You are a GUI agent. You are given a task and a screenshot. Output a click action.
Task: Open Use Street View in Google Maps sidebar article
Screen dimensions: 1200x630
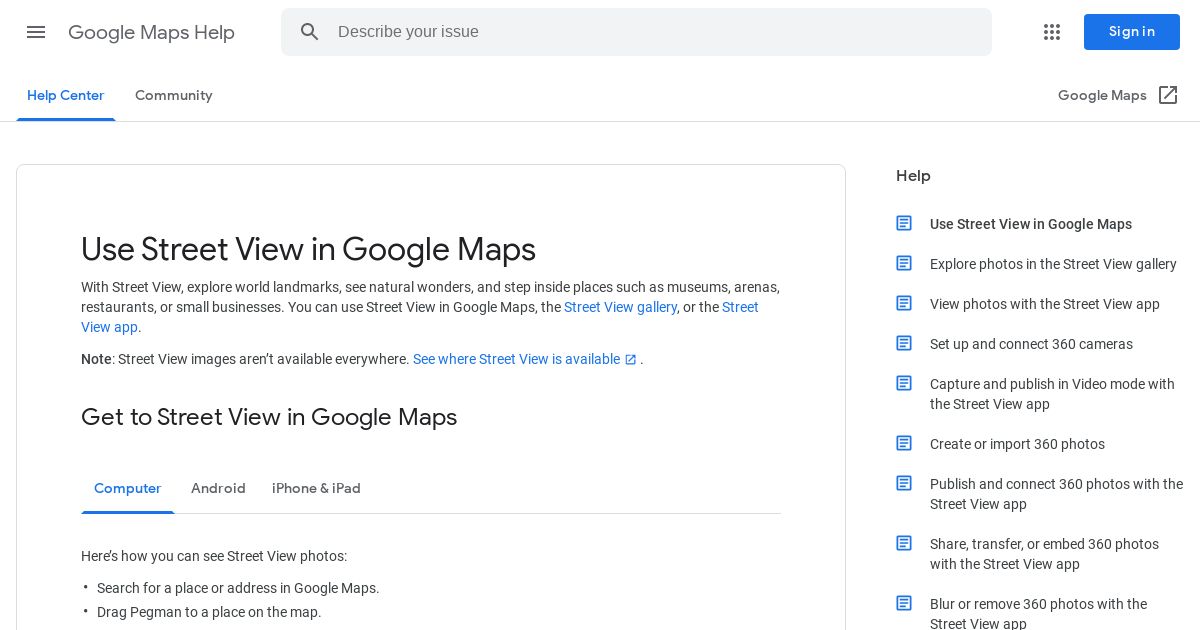pos(1031,224)
